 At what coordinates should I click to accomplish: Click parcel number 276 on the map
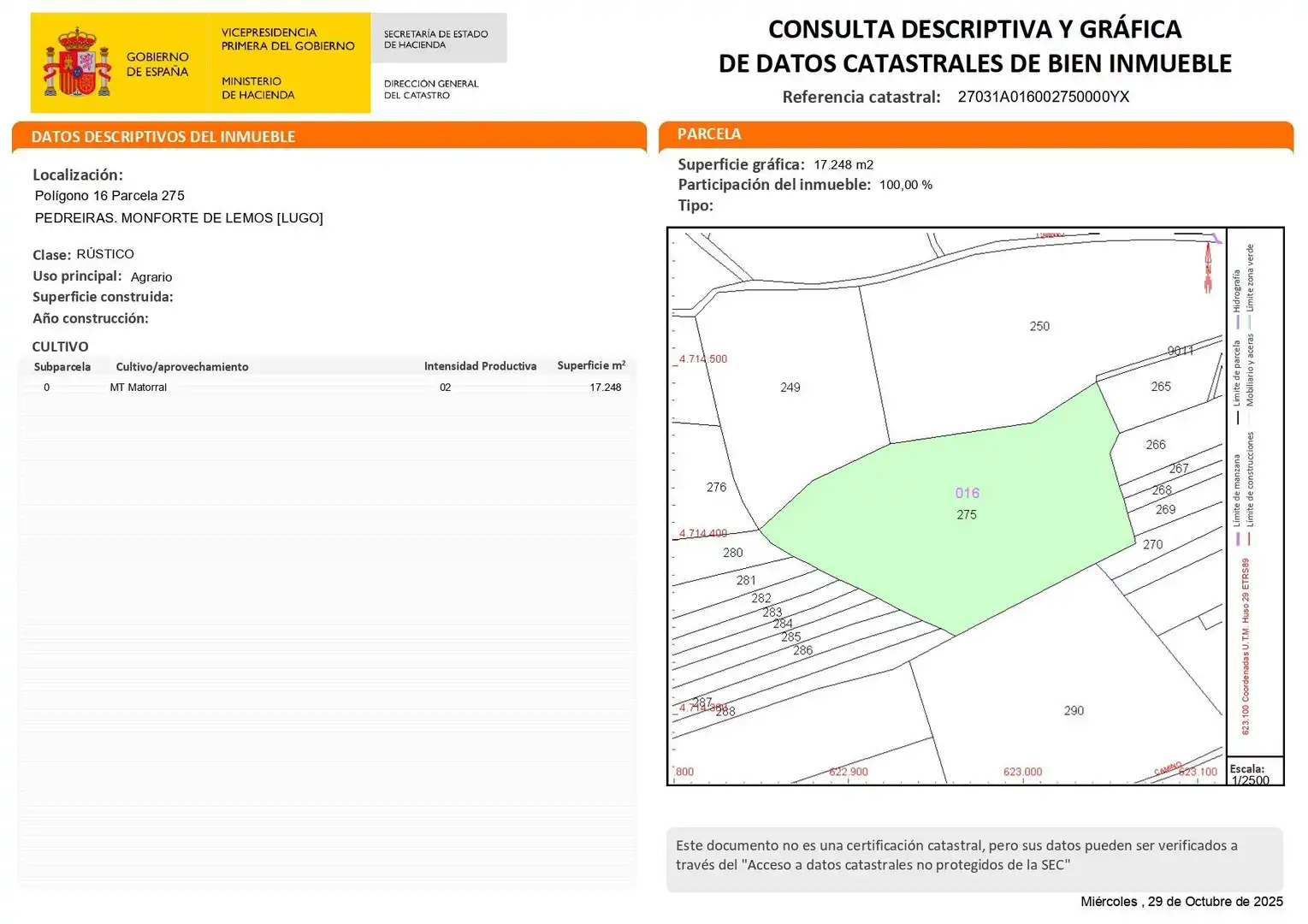(717, 488)
